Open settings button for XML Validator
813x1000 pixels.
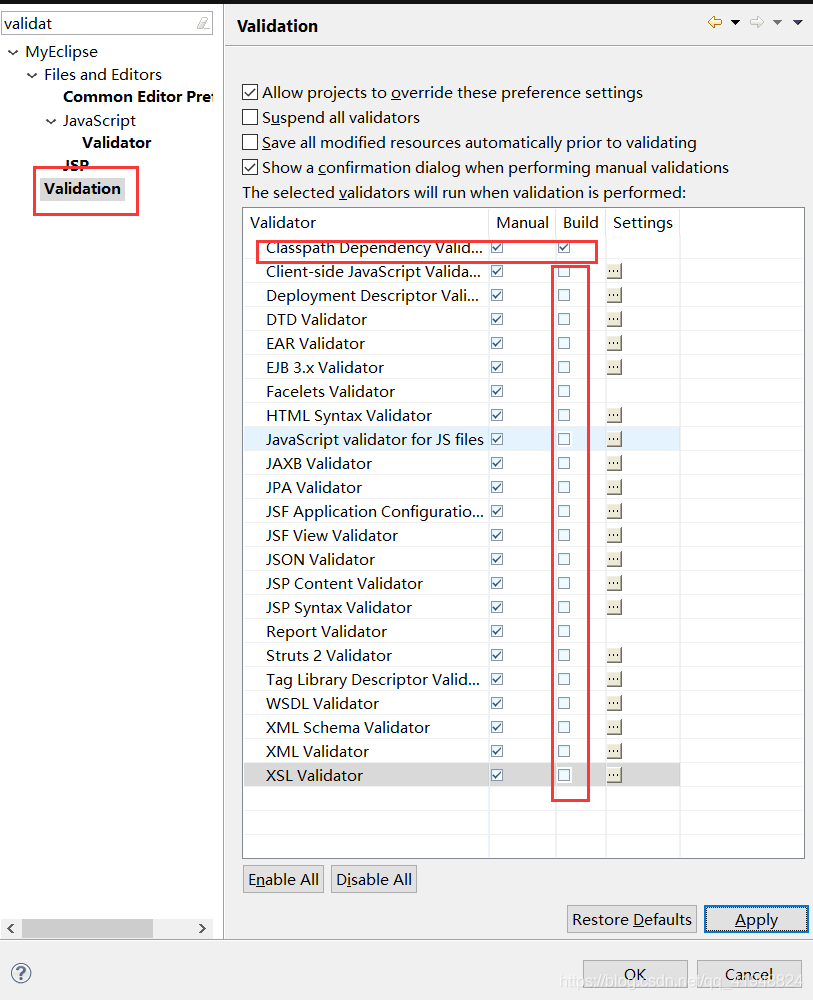[614, 751]
